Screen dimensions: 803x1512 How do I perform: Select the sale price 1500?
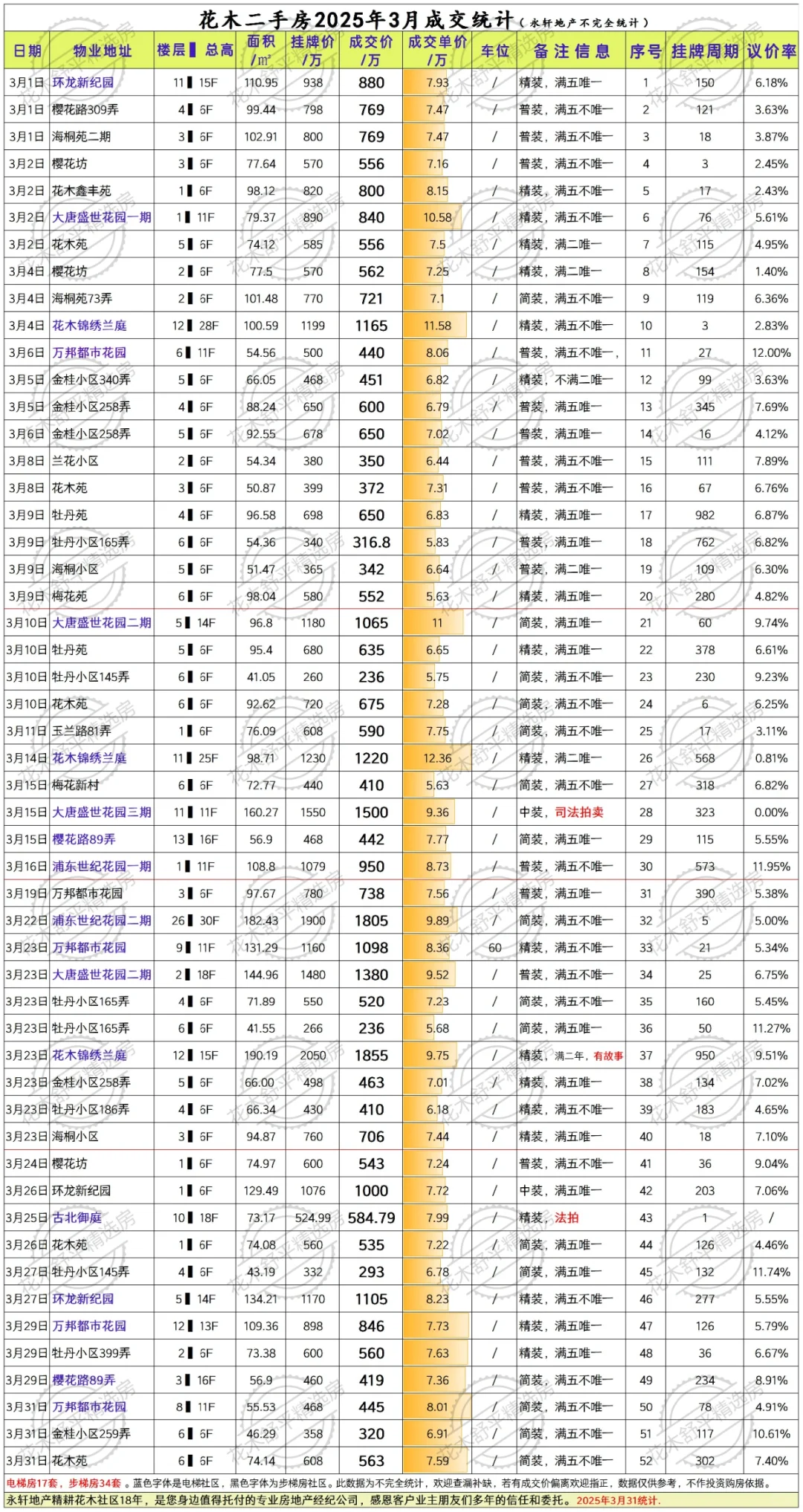pyautogui.click(x=371, y=812)
